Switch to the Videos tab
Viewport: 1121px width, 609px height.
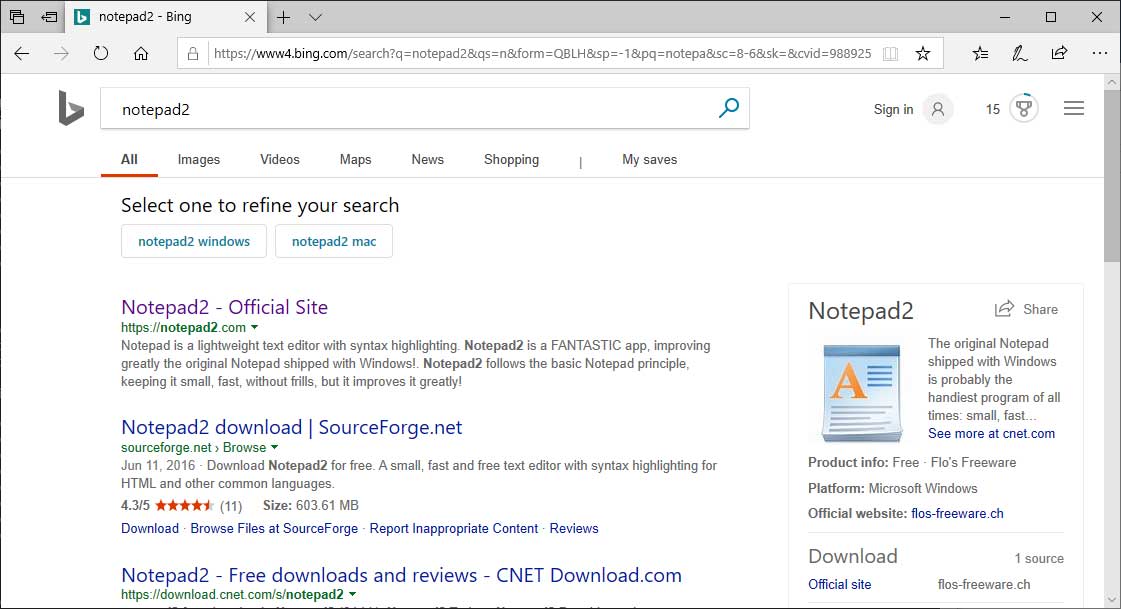[280, 159]
